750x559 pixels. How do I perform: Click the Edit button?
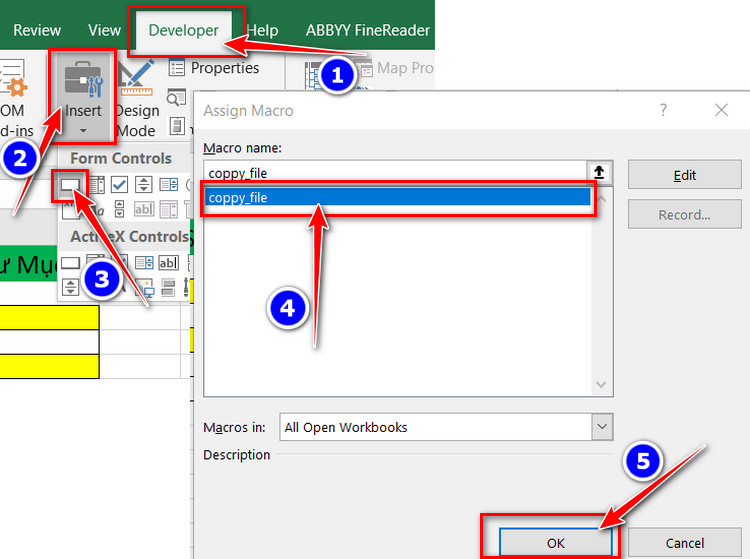684,175
